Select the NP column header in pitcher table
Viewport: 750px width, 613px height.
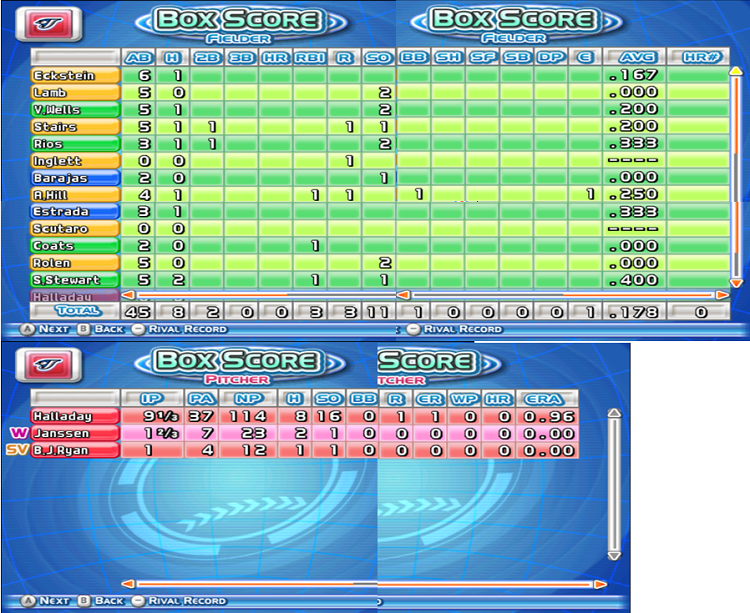click(x=249, y=399)
